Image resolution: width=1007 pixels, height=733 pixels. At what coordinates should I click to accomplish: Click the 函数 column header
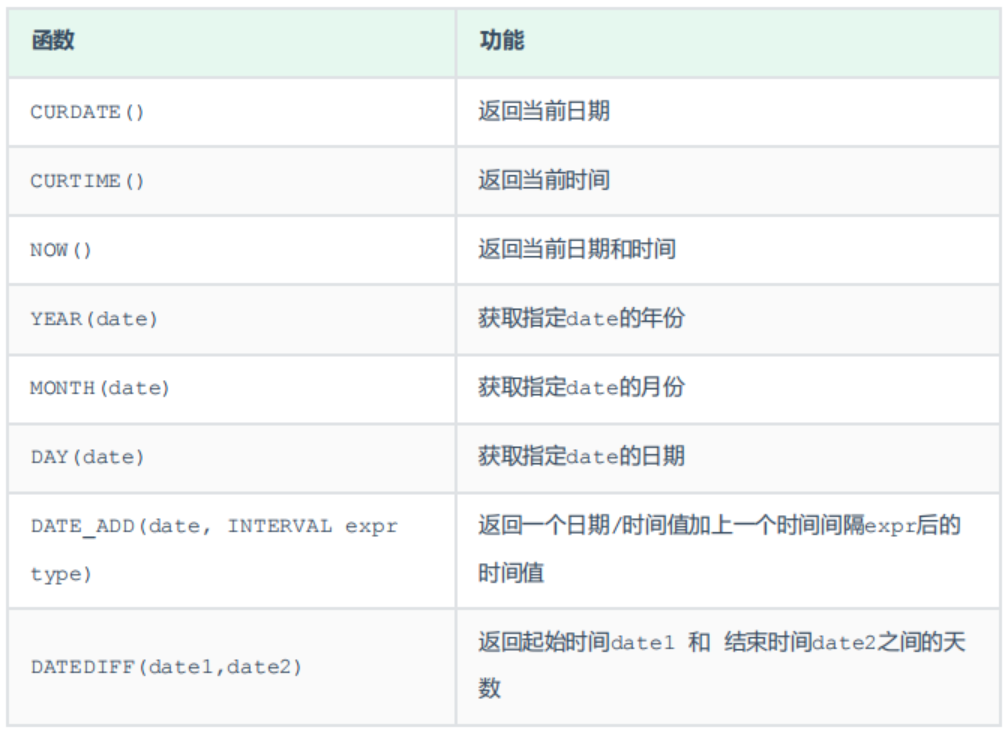[x=53, y=41]
